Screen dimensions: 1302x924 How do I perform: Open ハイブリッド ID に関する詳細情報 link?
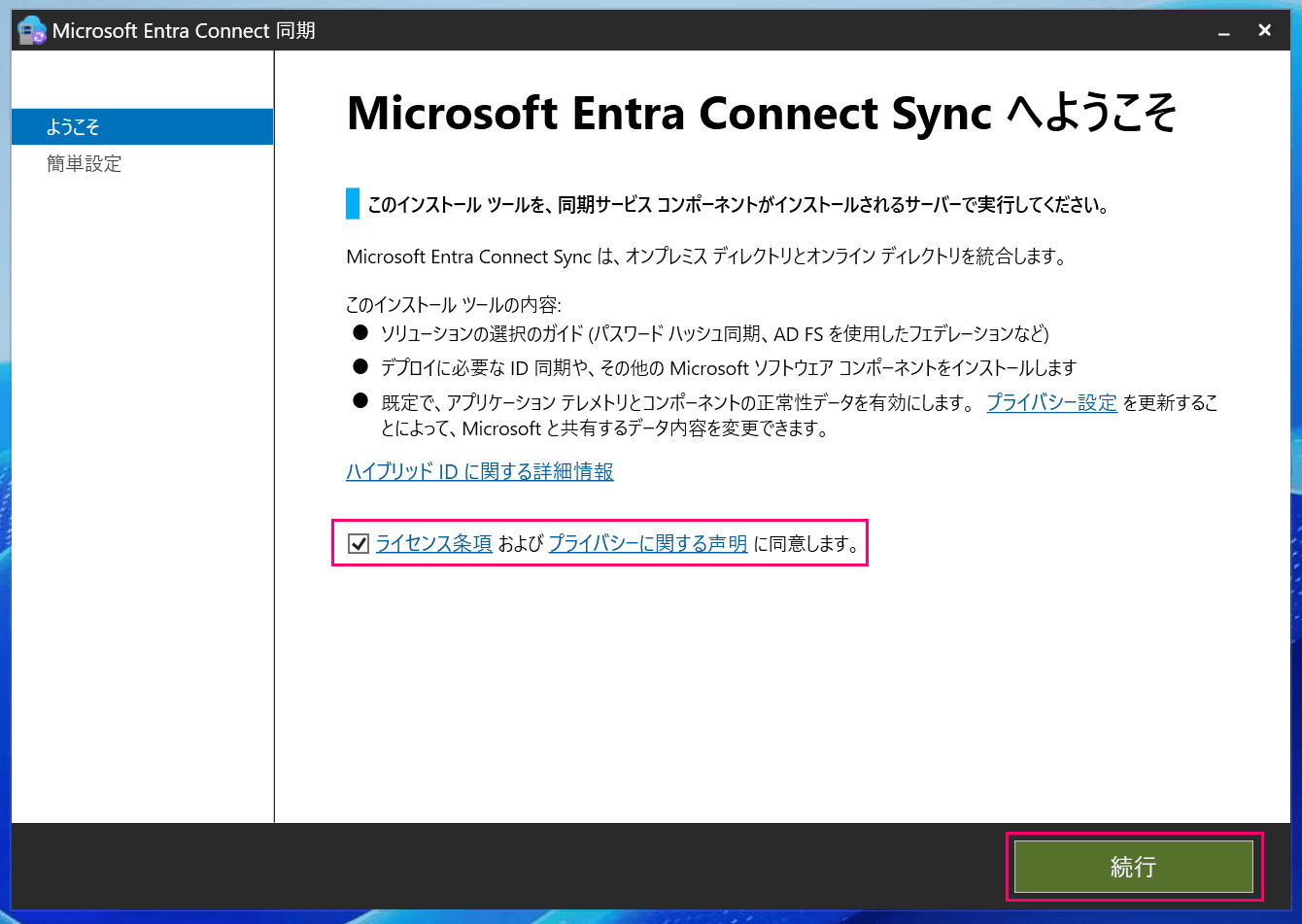tap(480, 472)
